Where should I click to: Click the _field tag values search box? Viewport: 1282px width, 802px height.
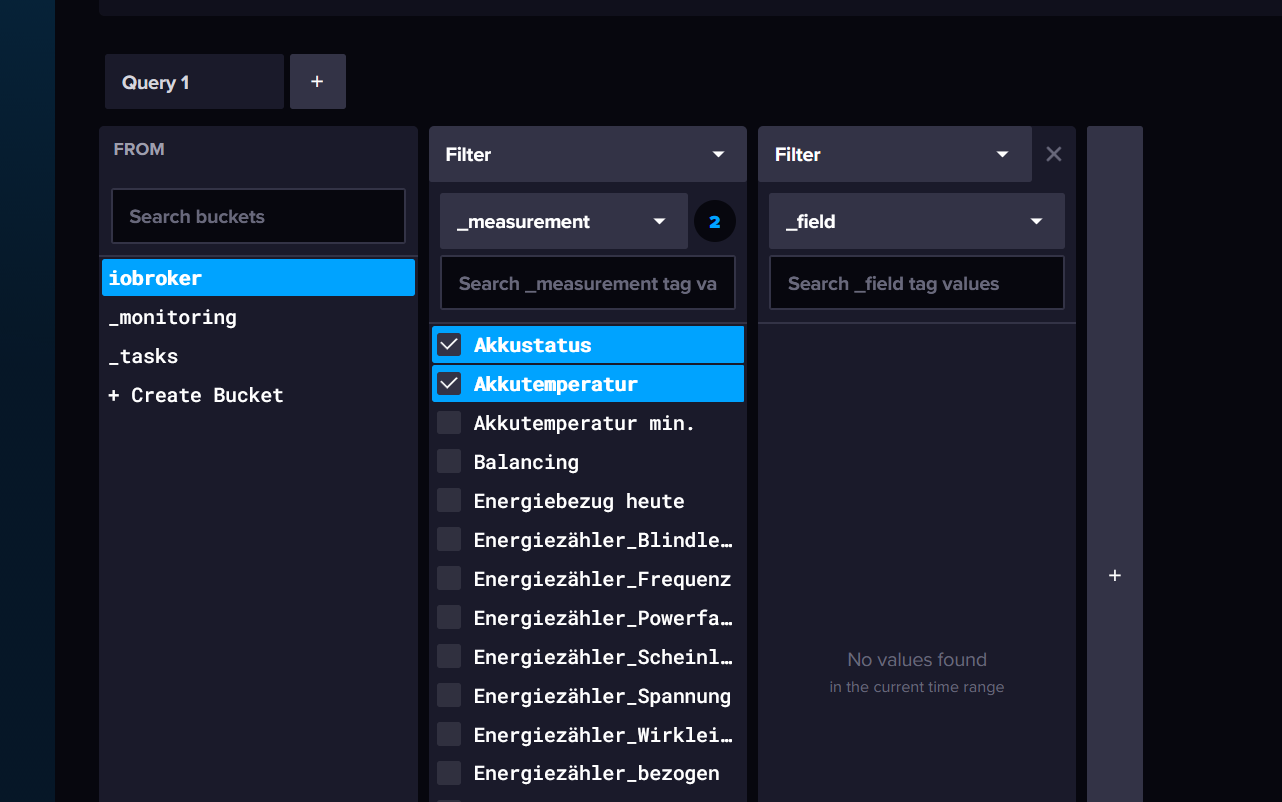coord(916,284)
